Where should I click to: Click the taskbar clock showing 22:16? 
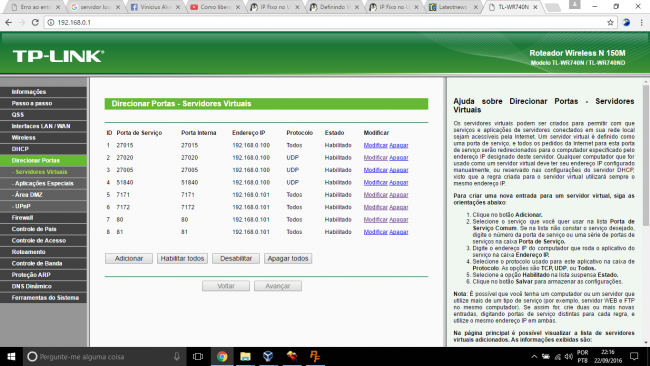tap(608, 356)
